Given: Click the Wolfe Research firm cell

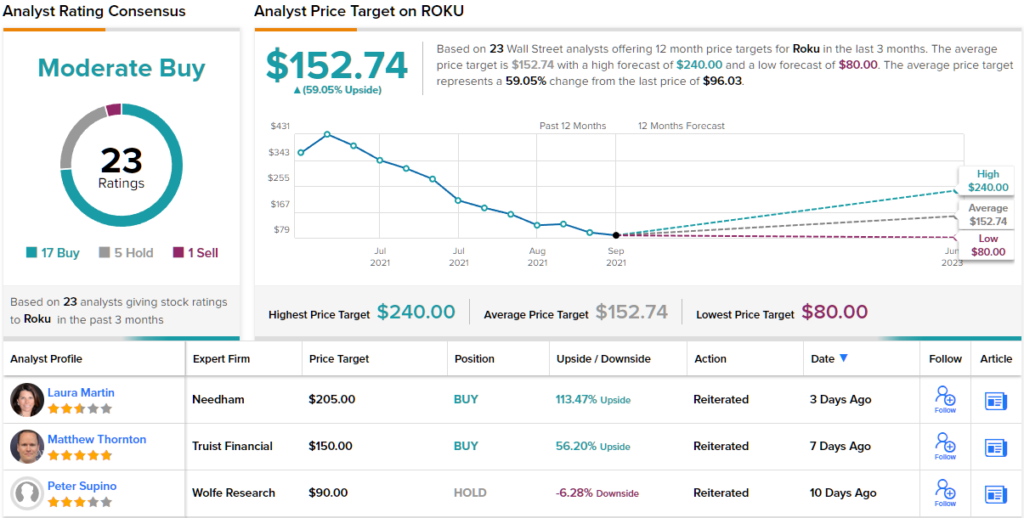Looking at the screenshot, I should (x=234, y=493).
